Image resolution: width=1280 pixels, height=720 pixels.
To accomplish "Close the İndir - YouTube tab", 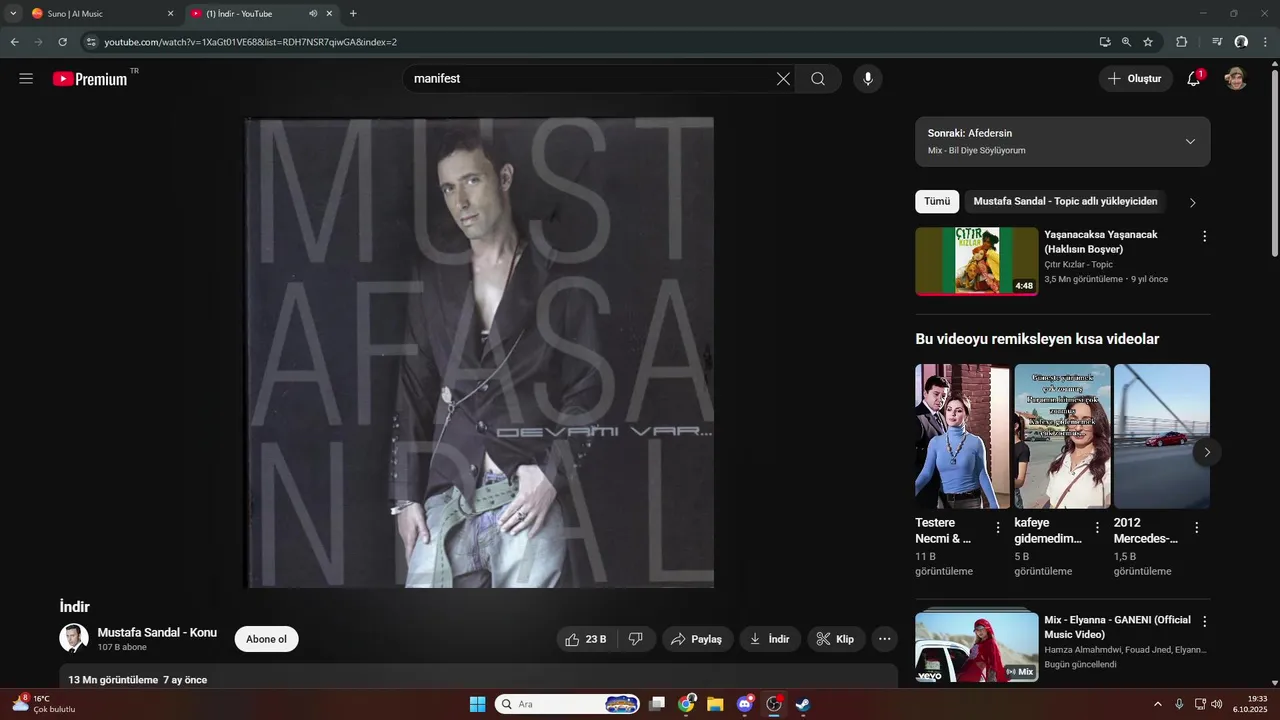I will [x=329, y=14].
